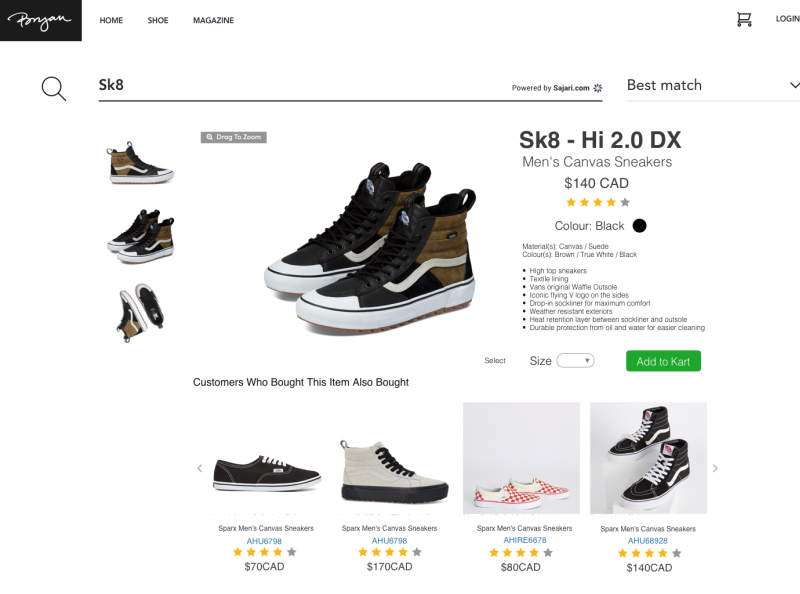Open the LOGIN link
Viewport: 800px width, 594px height.
tap(786, 18)
